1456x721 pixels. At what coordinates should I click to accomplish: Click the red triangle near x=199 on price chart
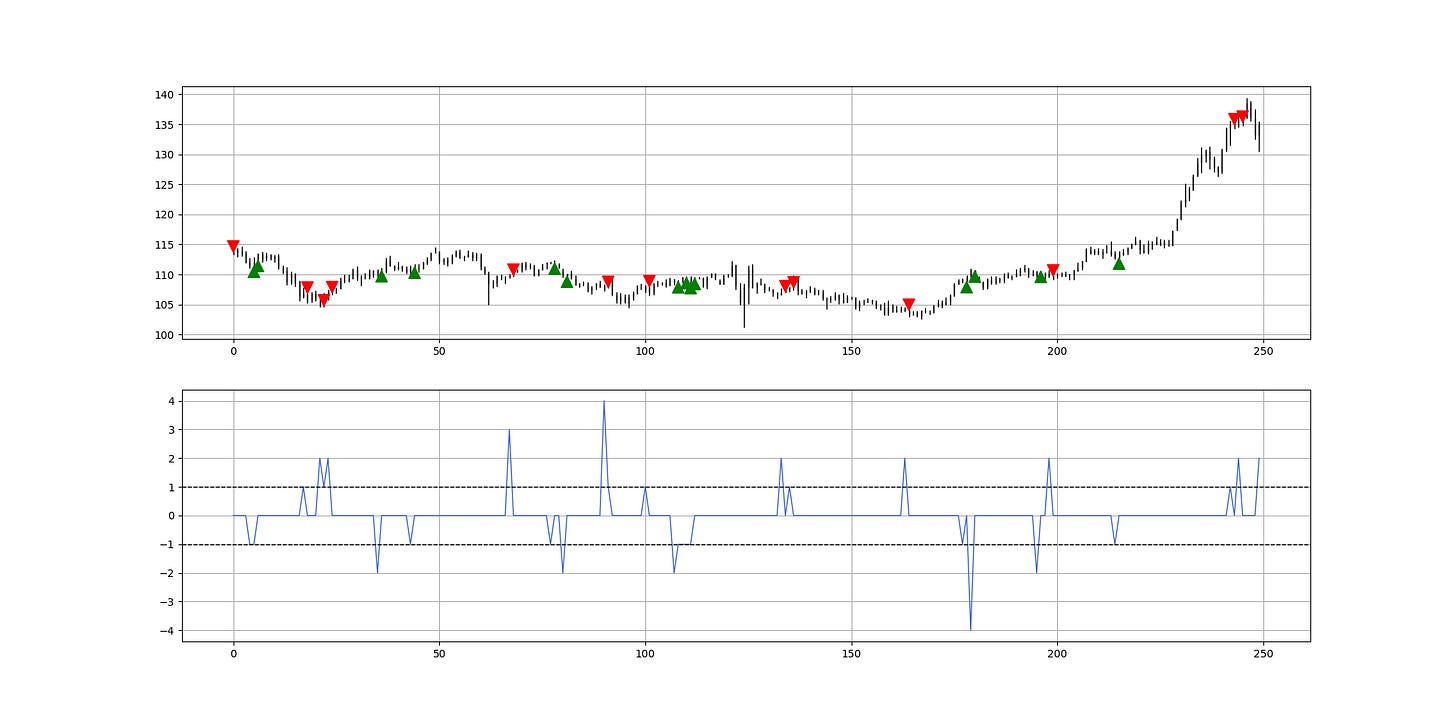pos(1052,270)
